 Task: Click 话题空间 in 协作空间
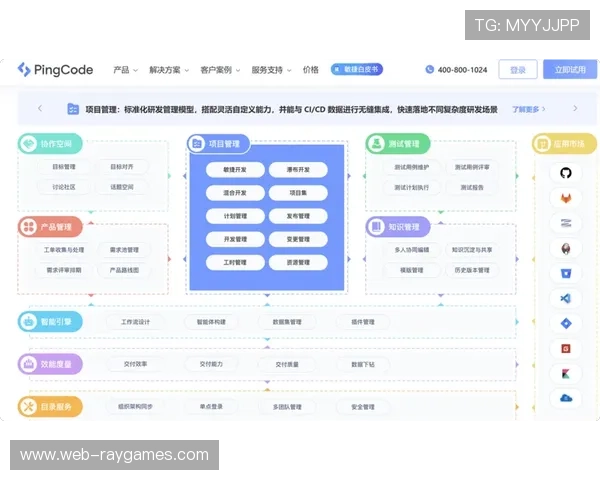tap(122, 187)
